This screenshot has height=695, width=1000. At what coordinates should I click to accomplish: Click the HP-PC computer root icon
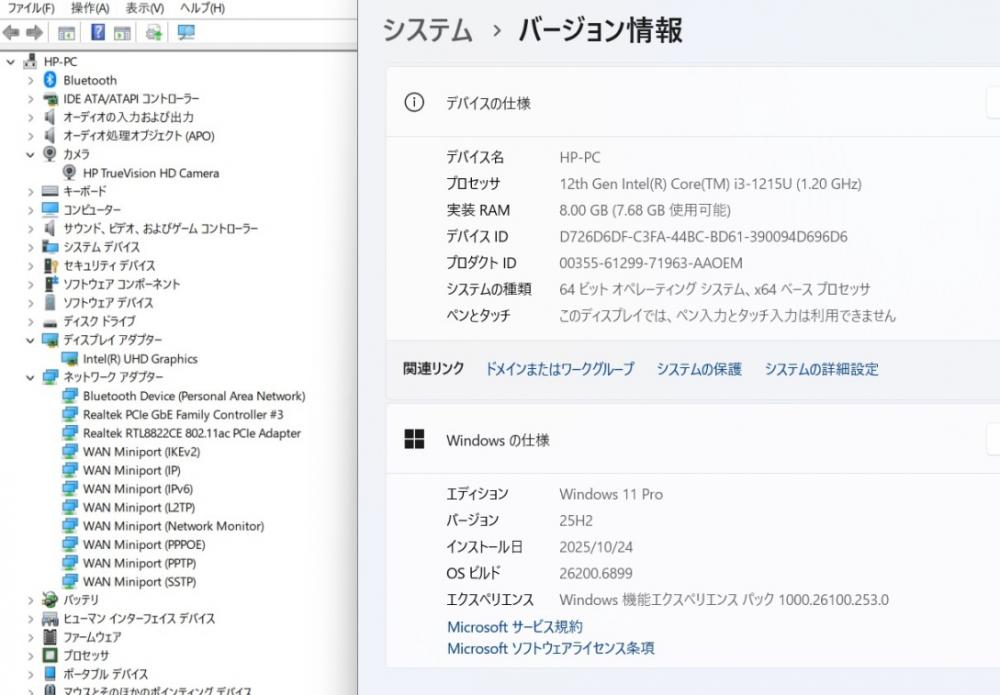click(x=30, y=61)
